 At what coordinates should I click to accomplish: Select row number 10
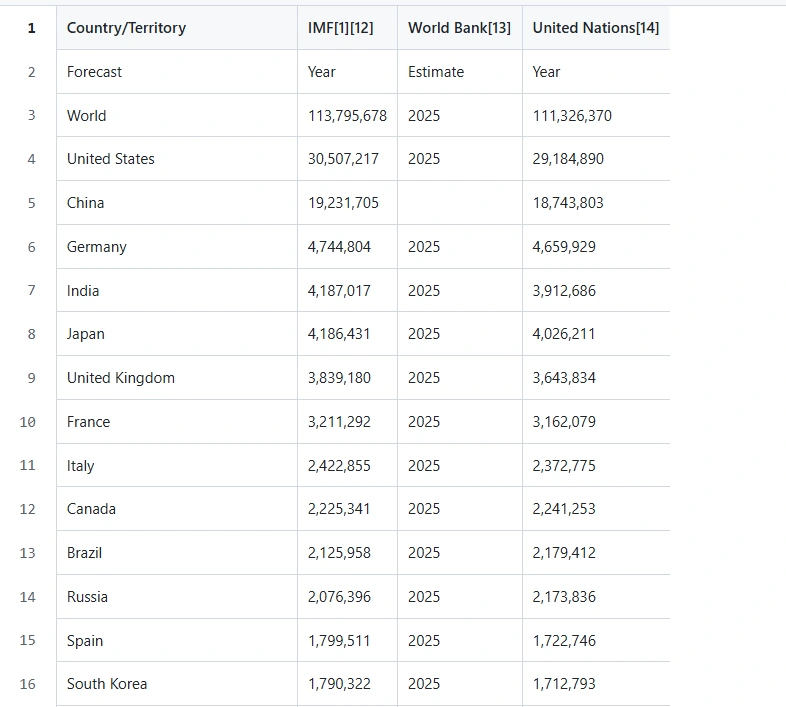[x=28, y=422]
